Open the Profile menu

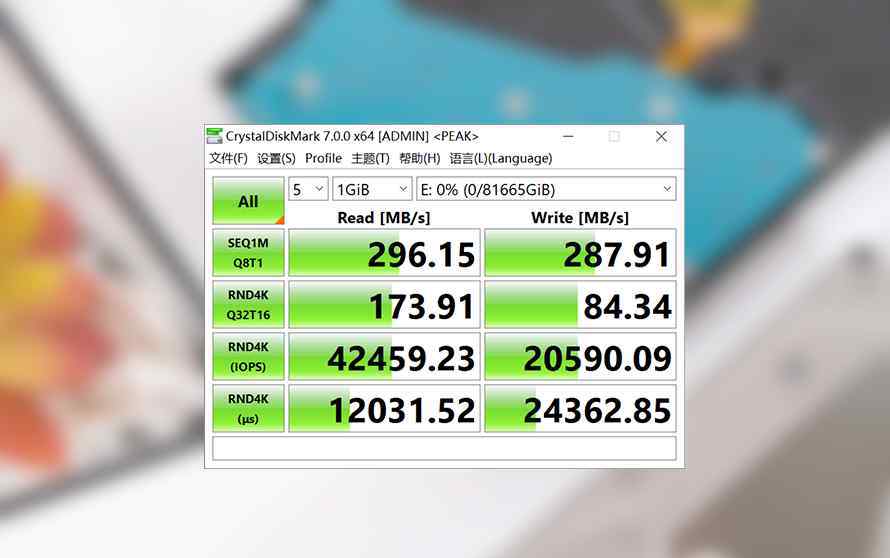click(x=323, y=158)
